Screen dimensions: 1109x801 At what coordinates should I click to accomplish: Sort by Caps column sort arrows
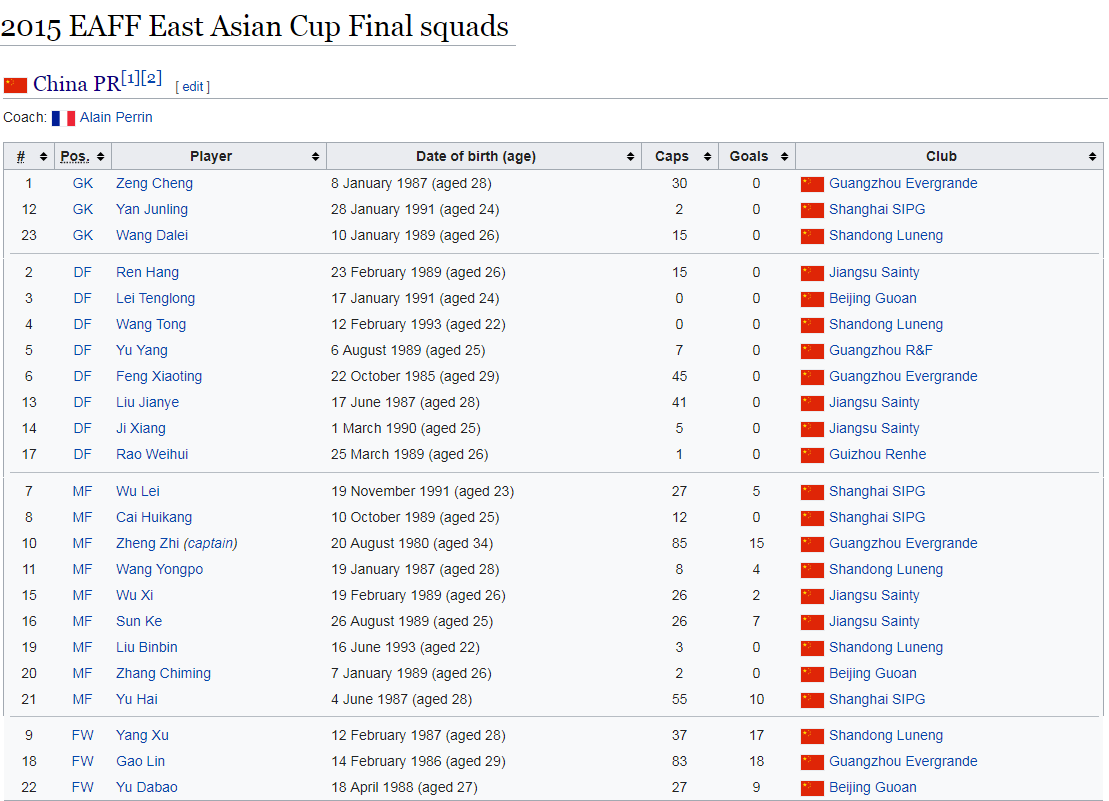(707, 156)
